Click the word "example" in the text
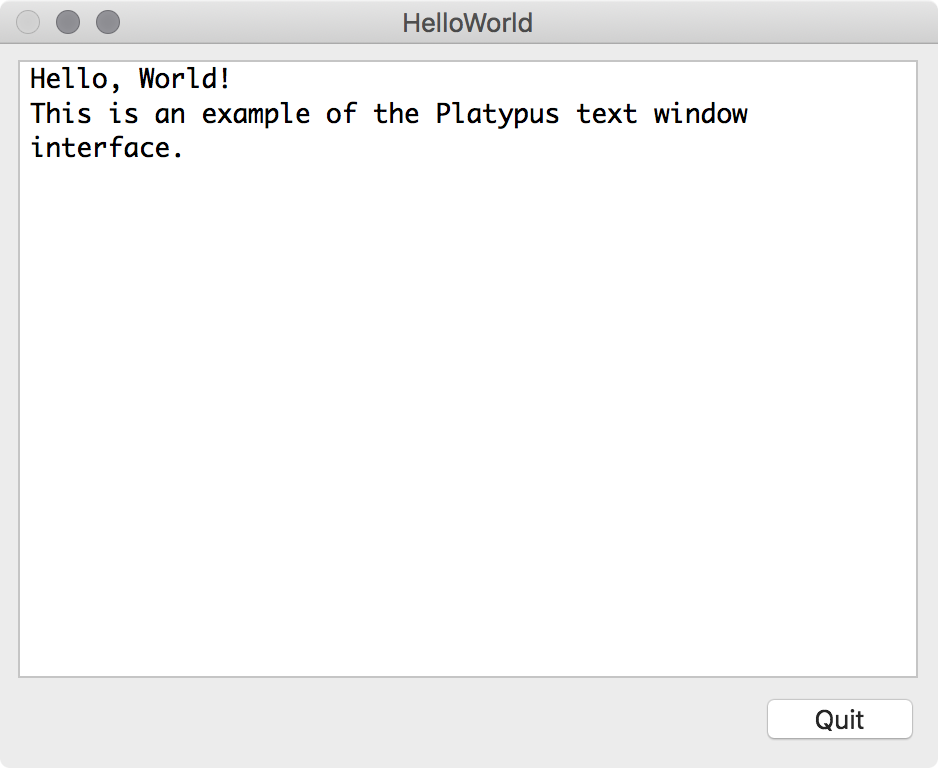Screen dimensions: 938x768 coord(256,113)
